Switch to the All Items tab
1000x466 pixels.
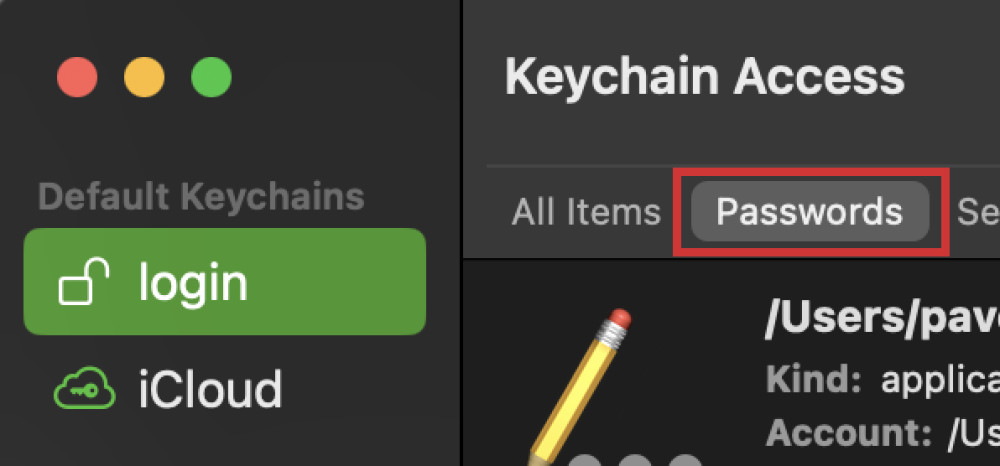coord(586,212)
